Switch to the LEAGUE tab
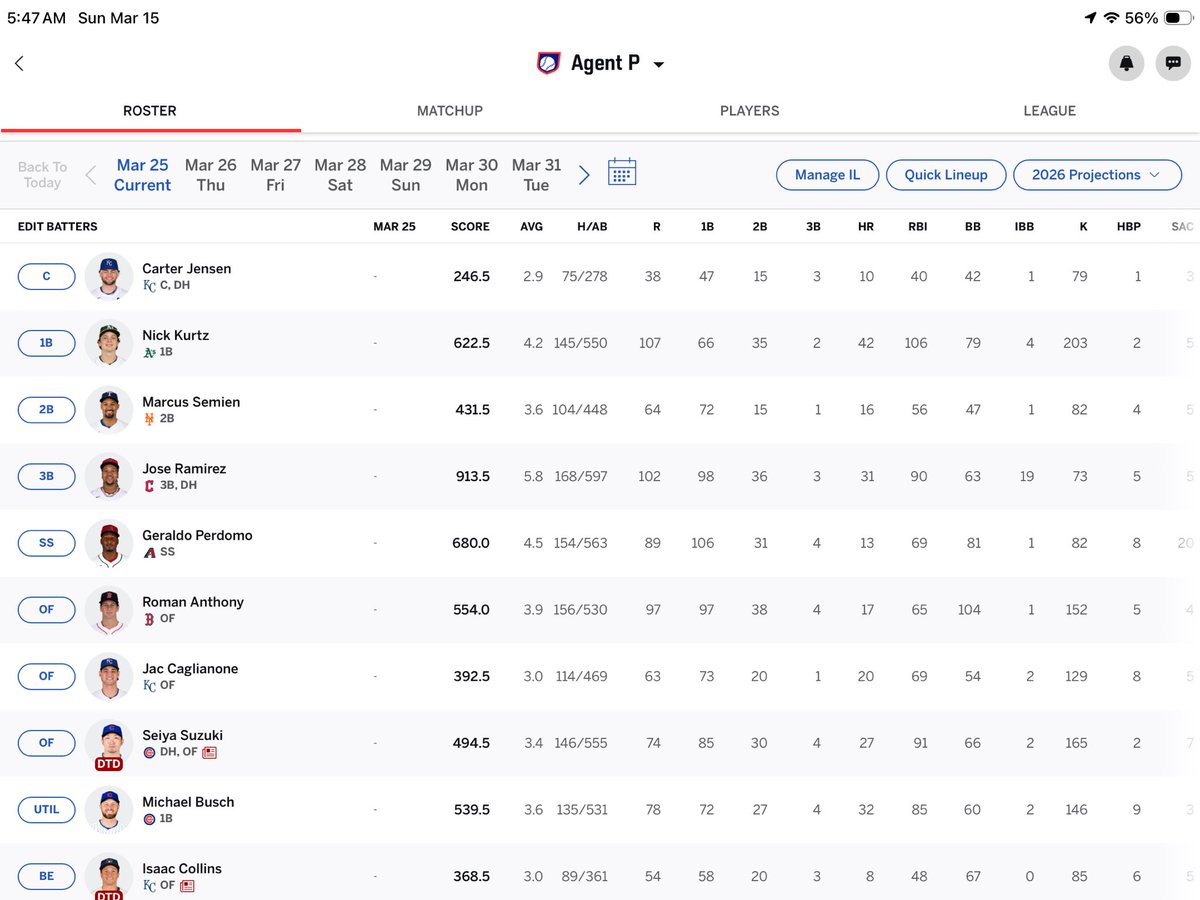 click(1050, 111)
